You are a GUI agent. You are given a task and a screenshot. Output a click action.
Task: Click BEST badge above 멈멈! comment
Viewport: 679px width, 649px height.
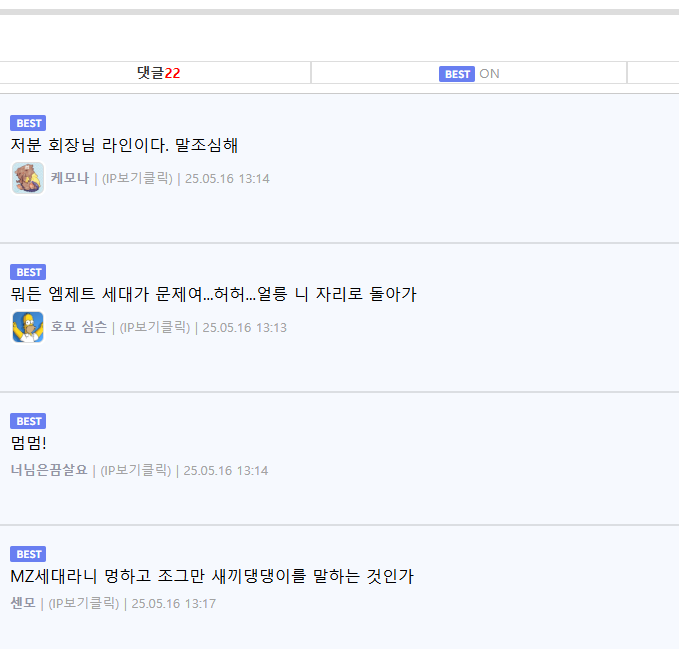[28, 421]
